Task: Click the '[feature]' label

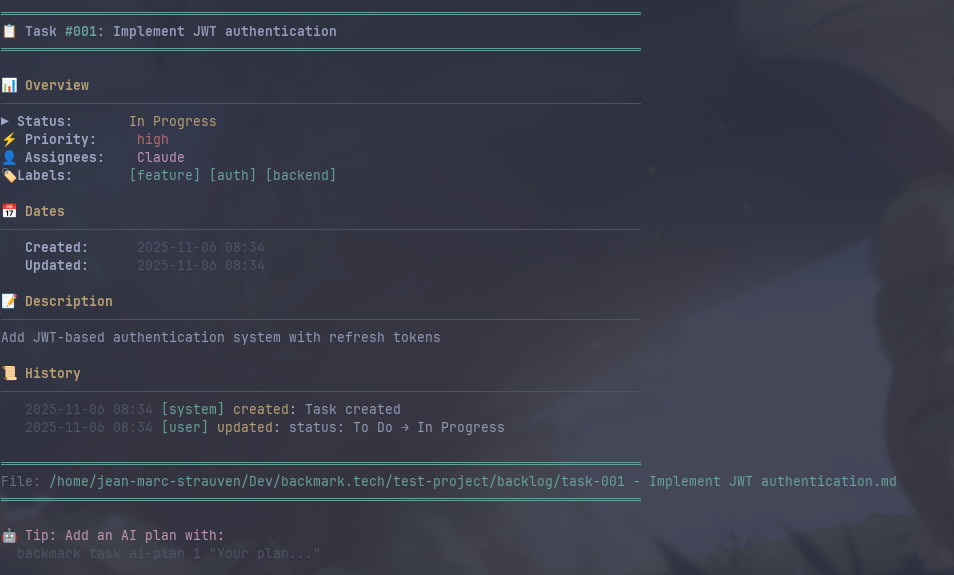Action: pyautogui.click(x=164, y=175)
